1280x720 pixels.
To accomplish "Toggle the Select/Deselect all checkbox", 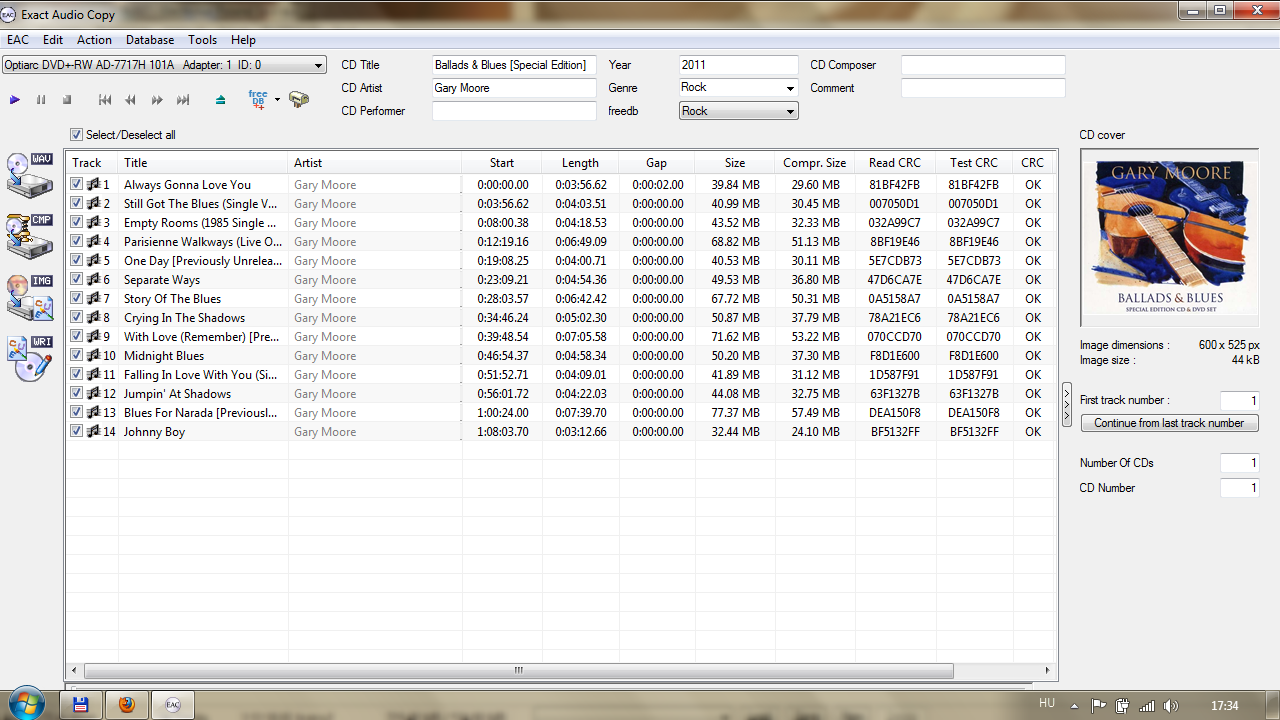I will [x=77, y=135].
